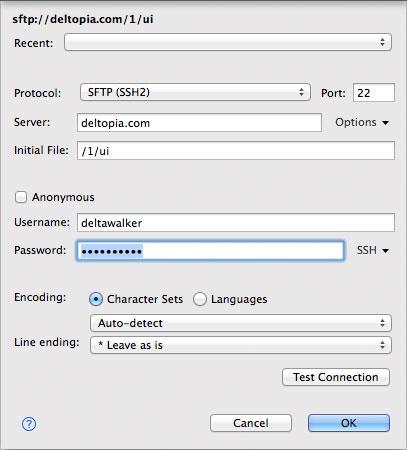
Task: Click the Server field with deltopia.com
Action: pyautogui.click(x=199, y=123)
